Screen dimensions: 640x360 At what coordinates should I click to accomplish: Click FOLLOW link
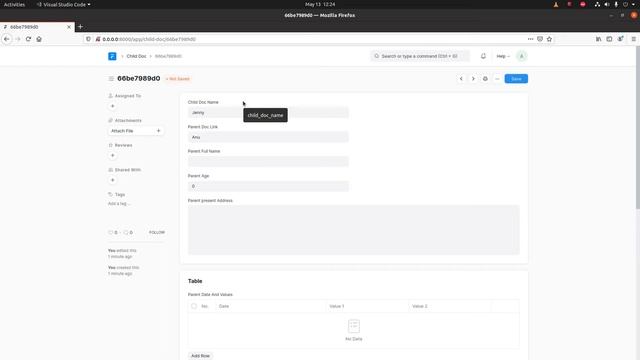157,232
